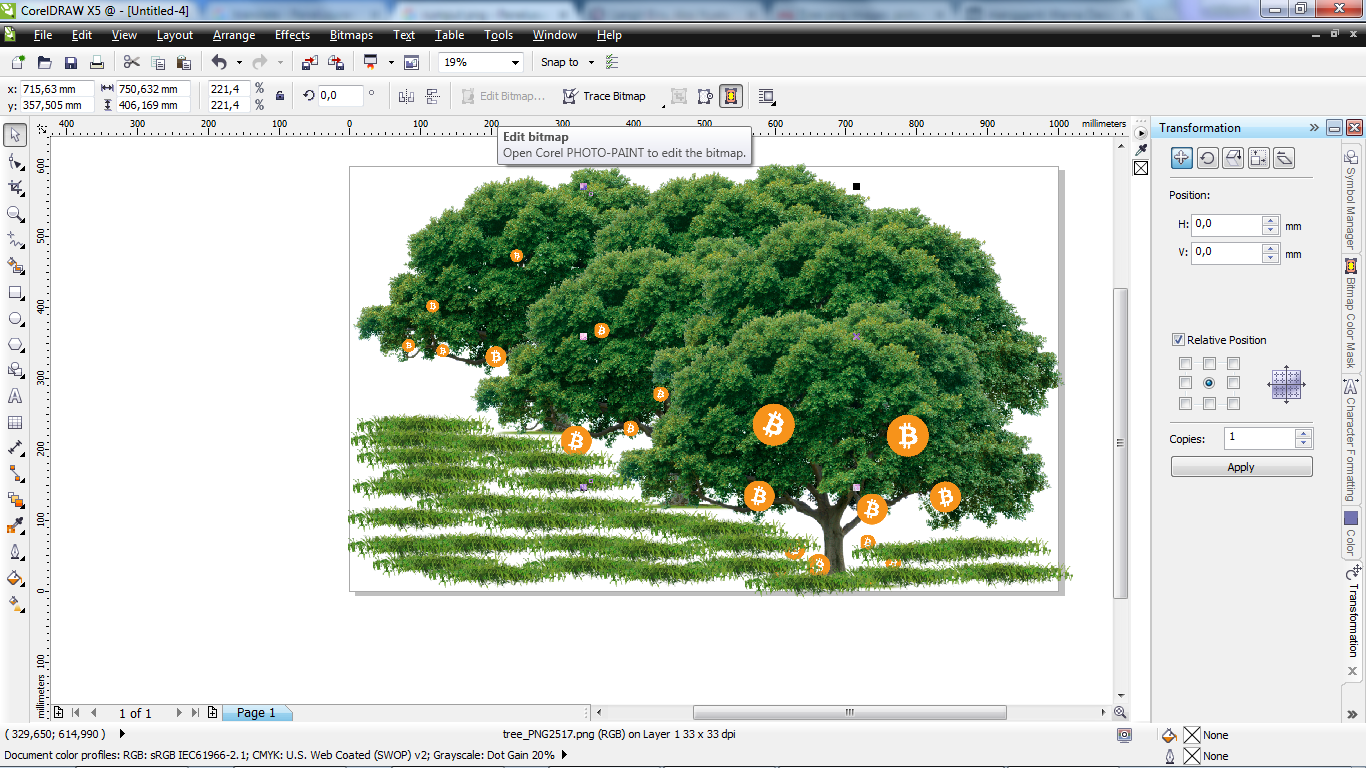The width and height of the screenshot is (1366, 768).
Task: Click the Export icon
Action: [335, 62]
